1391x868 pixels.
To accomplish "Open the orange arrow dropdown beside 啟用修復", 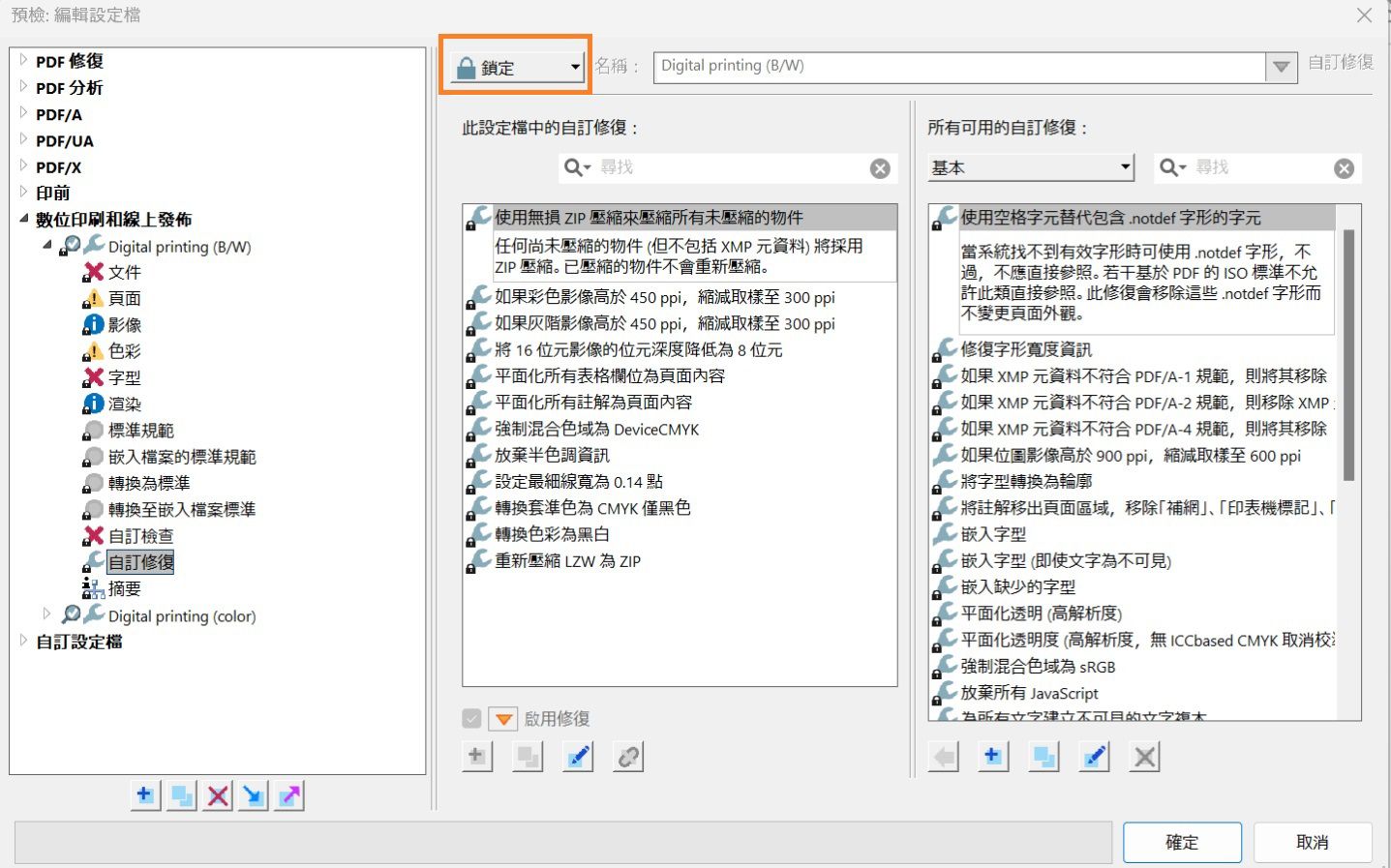I will tap(503, 718).
